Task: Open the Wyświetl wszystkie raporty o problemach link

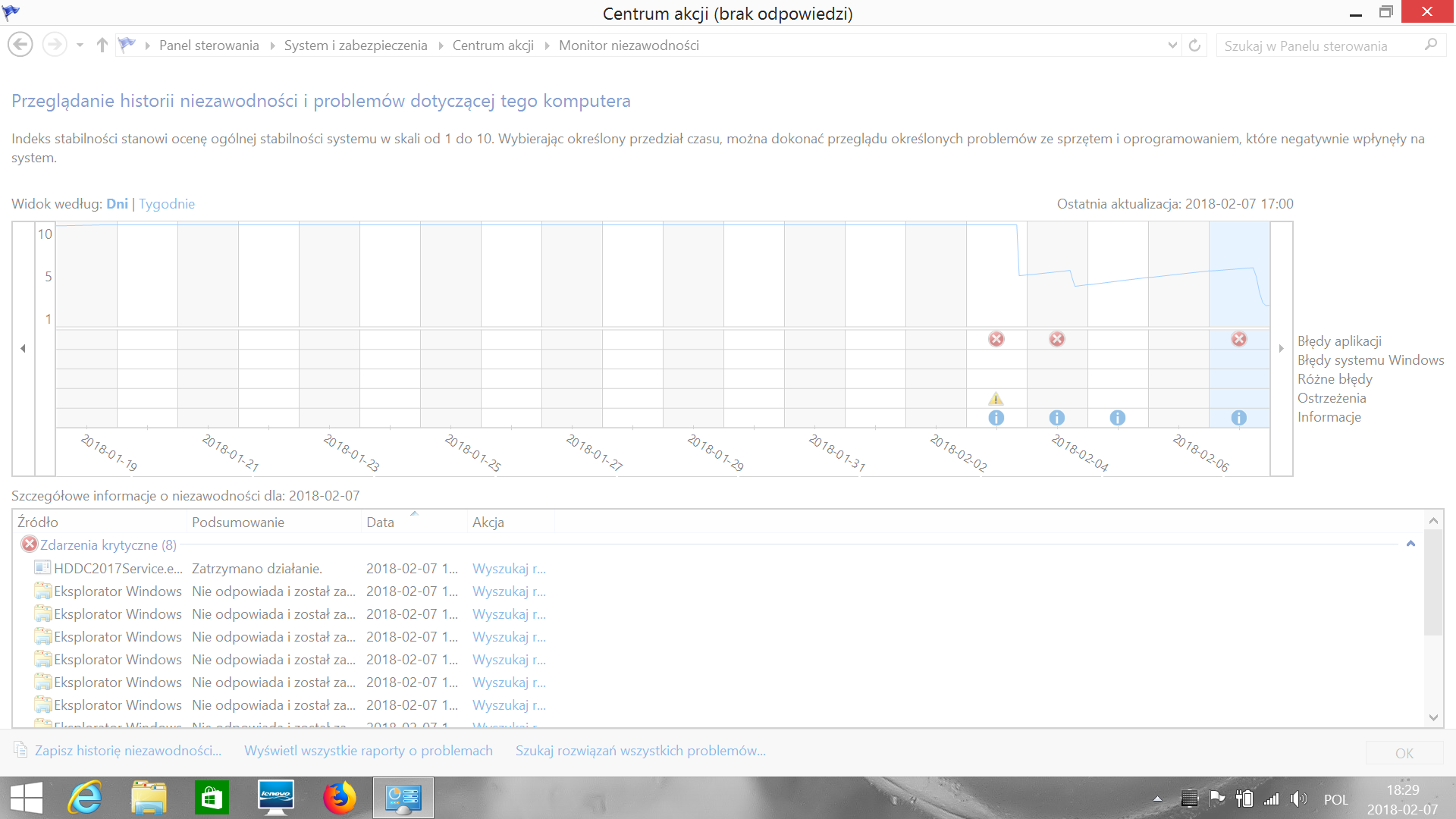Action: (368, 751)
